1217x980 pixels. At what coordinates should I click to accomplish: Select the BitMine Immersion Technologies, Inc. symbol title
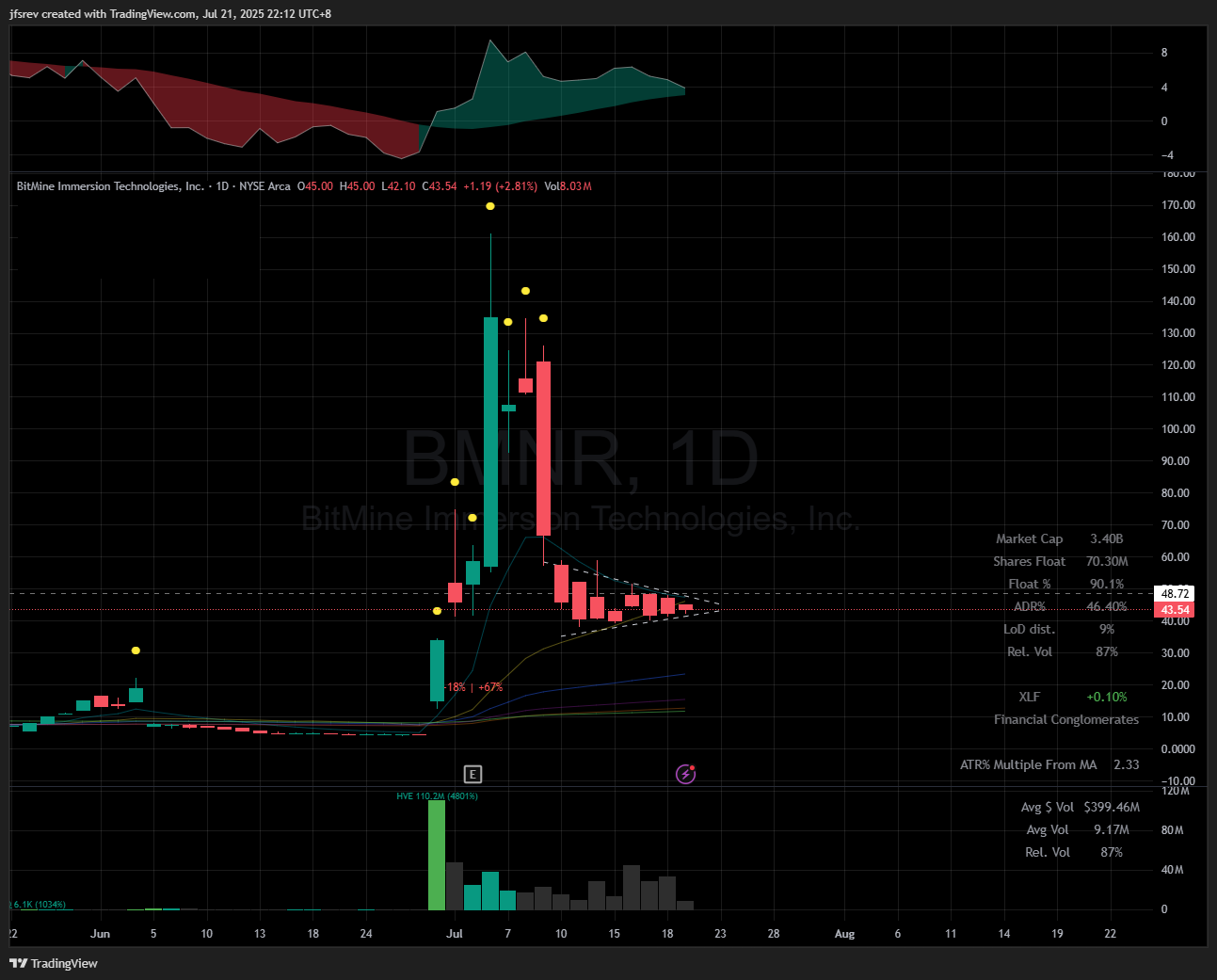point(110,186)
